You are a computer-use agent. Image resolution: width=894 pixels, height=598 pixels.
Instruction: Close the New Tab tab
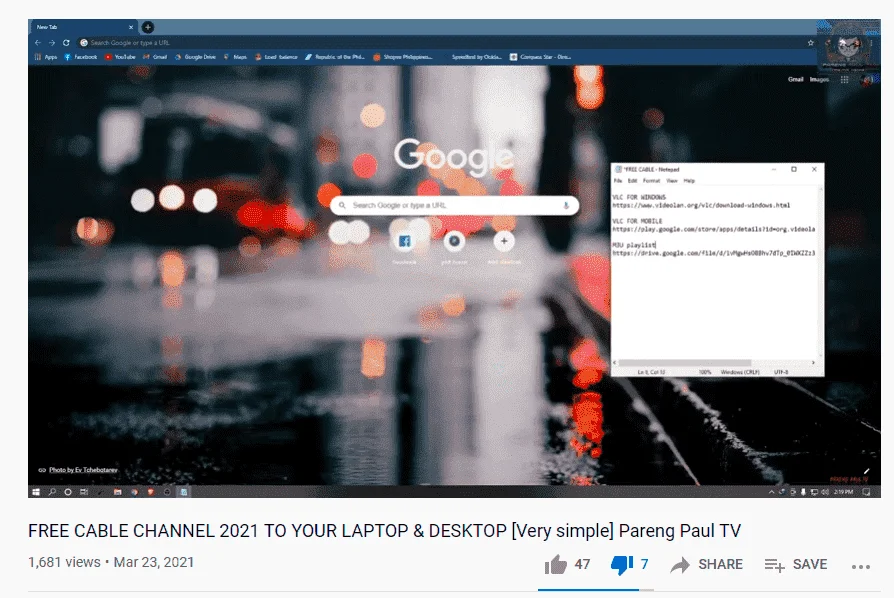pyautogui.click(x=131, y=27)
